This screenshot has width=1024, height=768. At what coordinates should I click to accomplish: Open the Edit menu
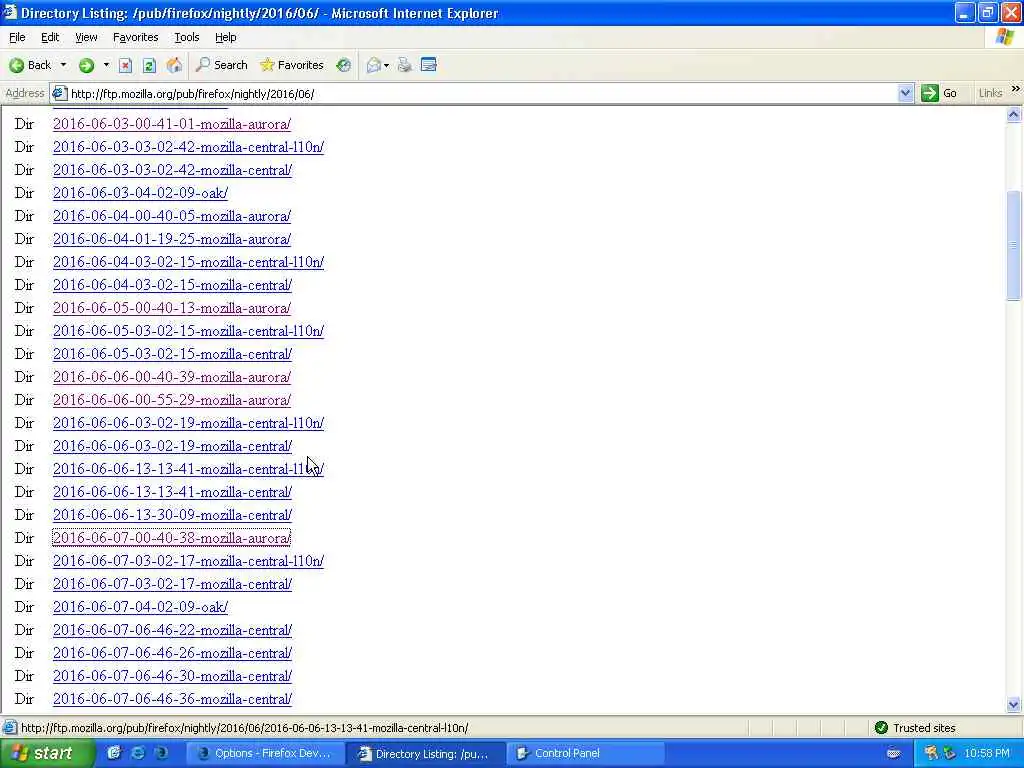(x=50, y=37)
